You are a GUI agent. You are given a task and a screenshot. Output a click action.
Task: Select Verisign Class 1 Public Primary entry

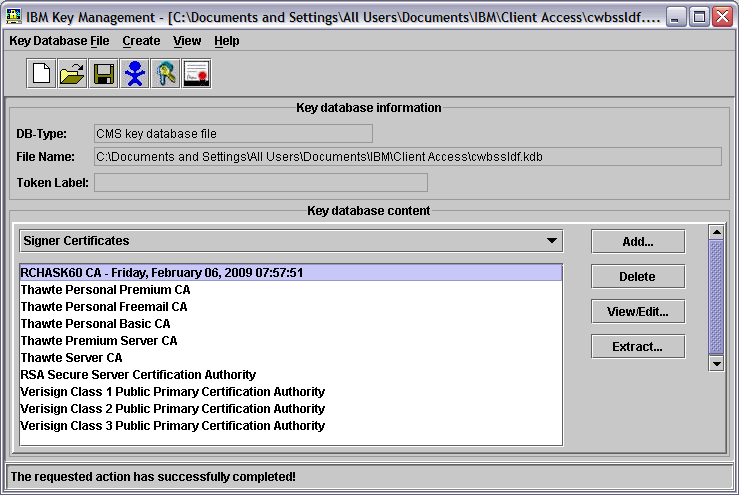[x=291, y=391]
